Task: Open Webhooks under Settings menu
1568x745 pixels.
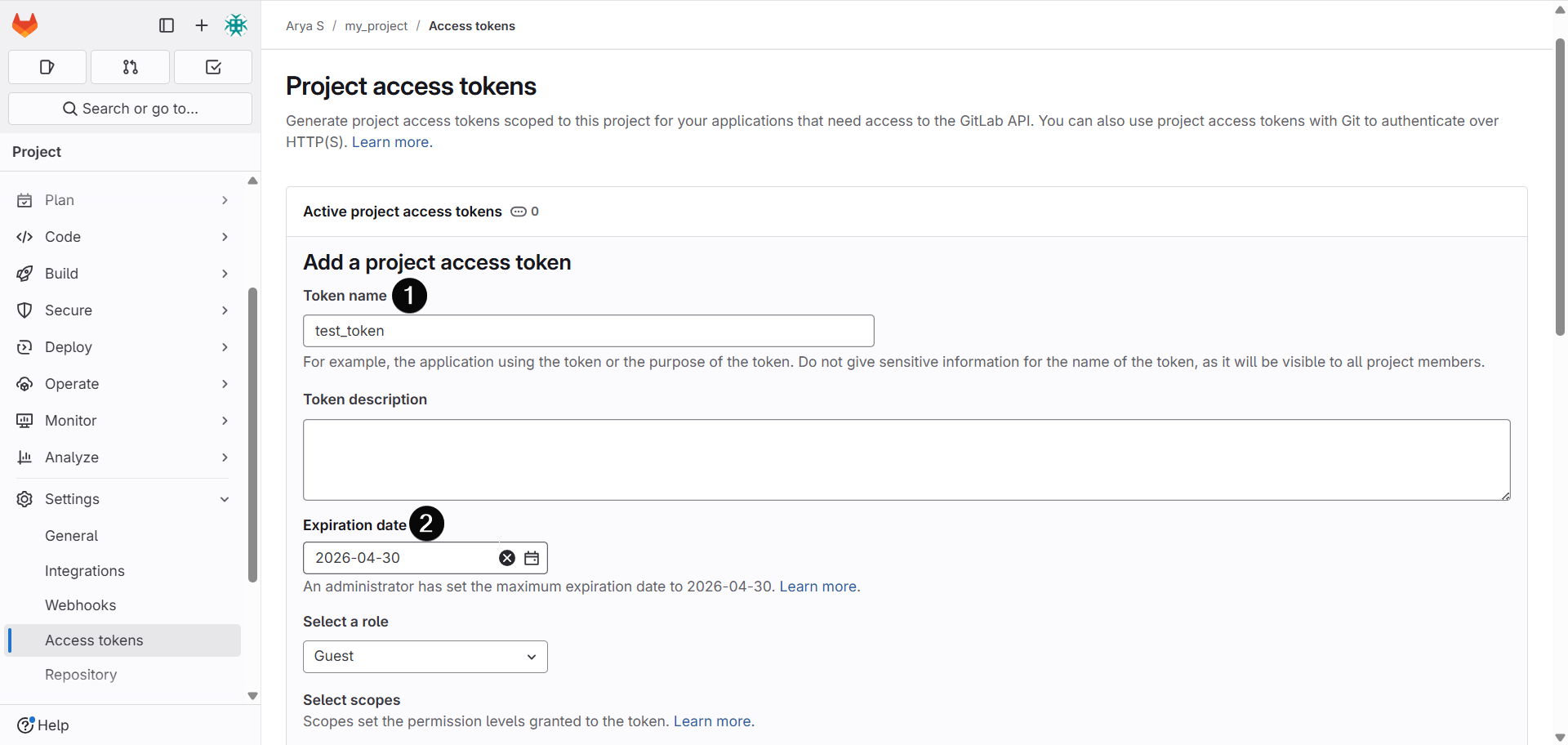Action: 80,605
